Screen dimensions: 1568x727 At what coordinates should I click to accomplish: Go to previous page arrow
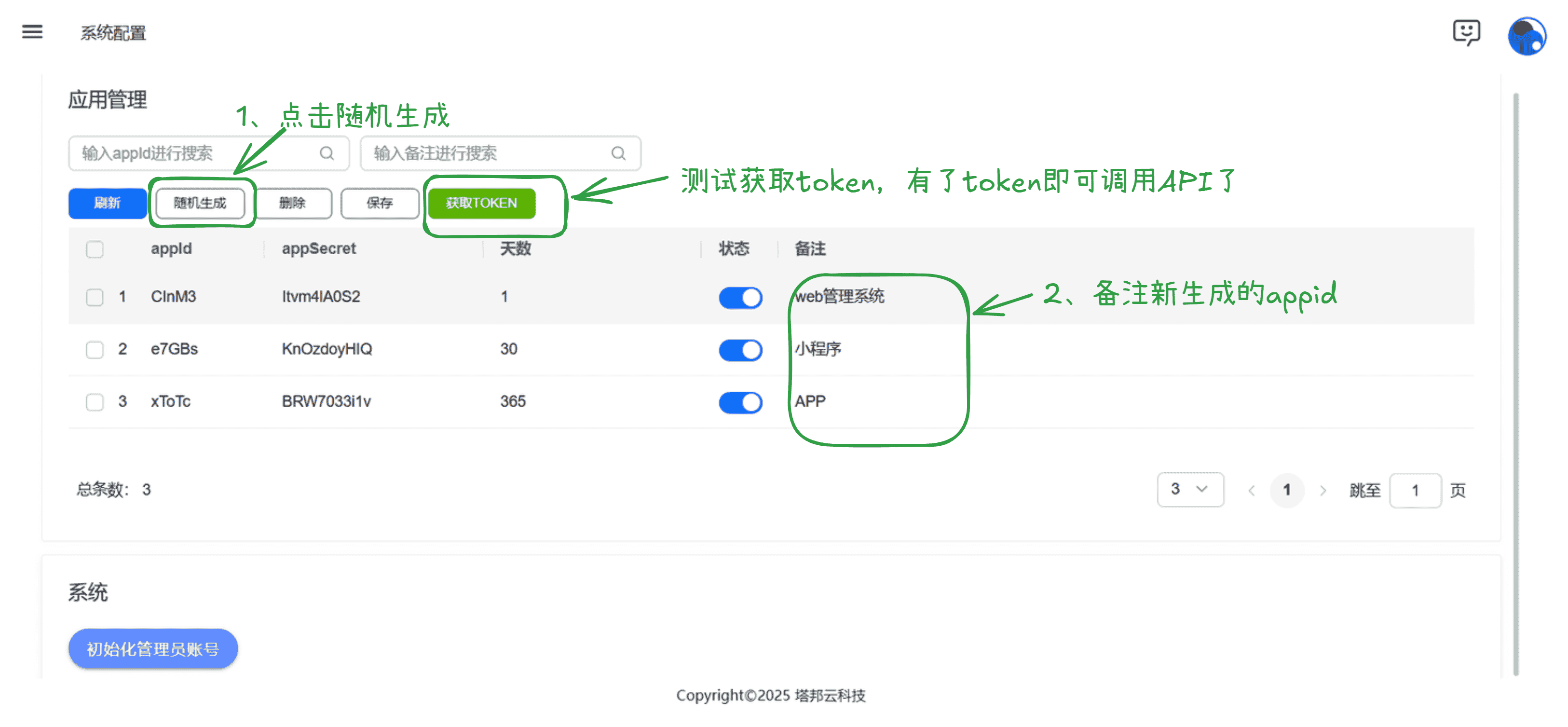[x=1252, y=490]
